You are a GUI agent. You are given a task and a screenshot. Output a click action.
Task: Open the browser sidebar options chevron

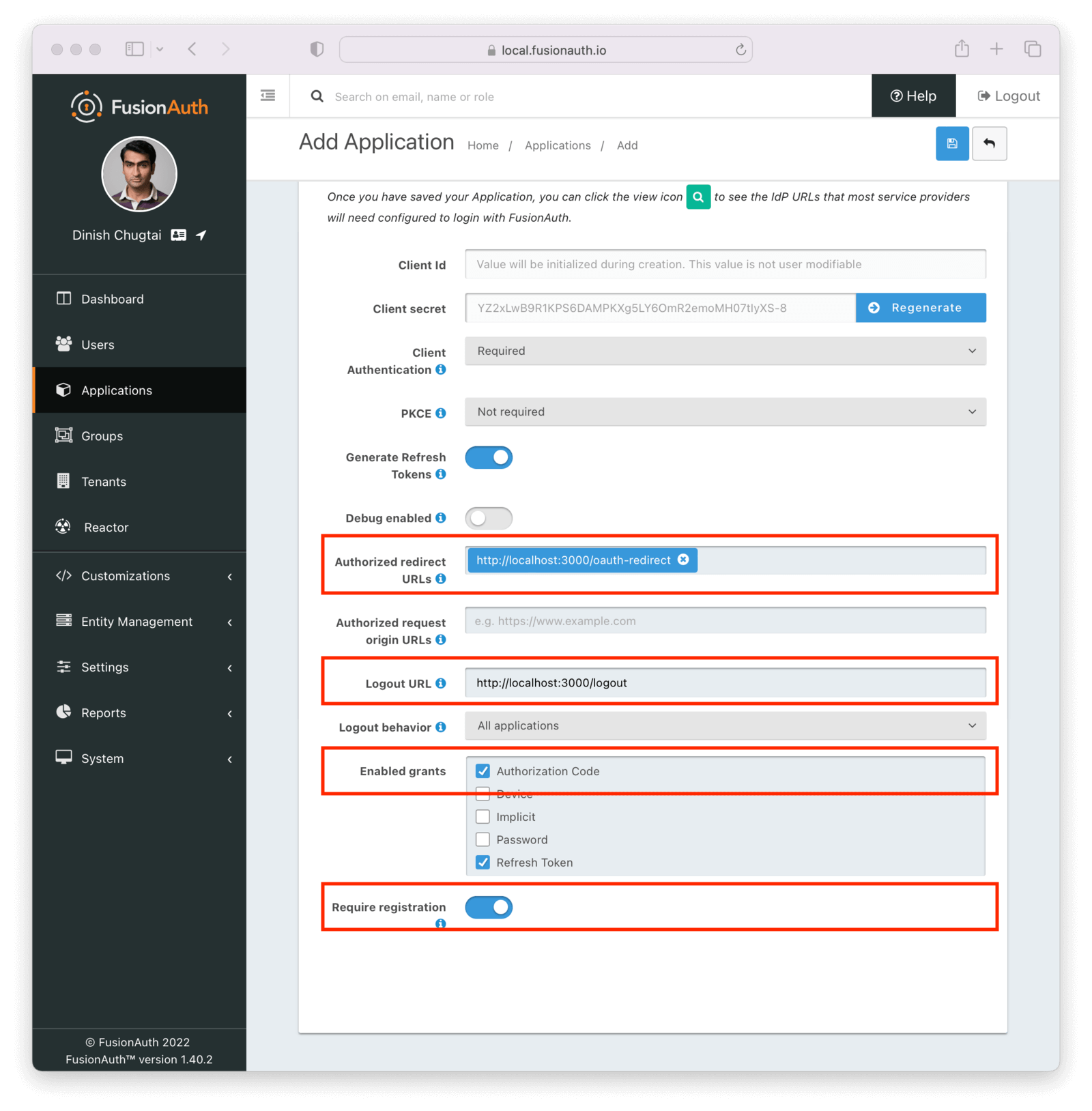pos(160,49)
